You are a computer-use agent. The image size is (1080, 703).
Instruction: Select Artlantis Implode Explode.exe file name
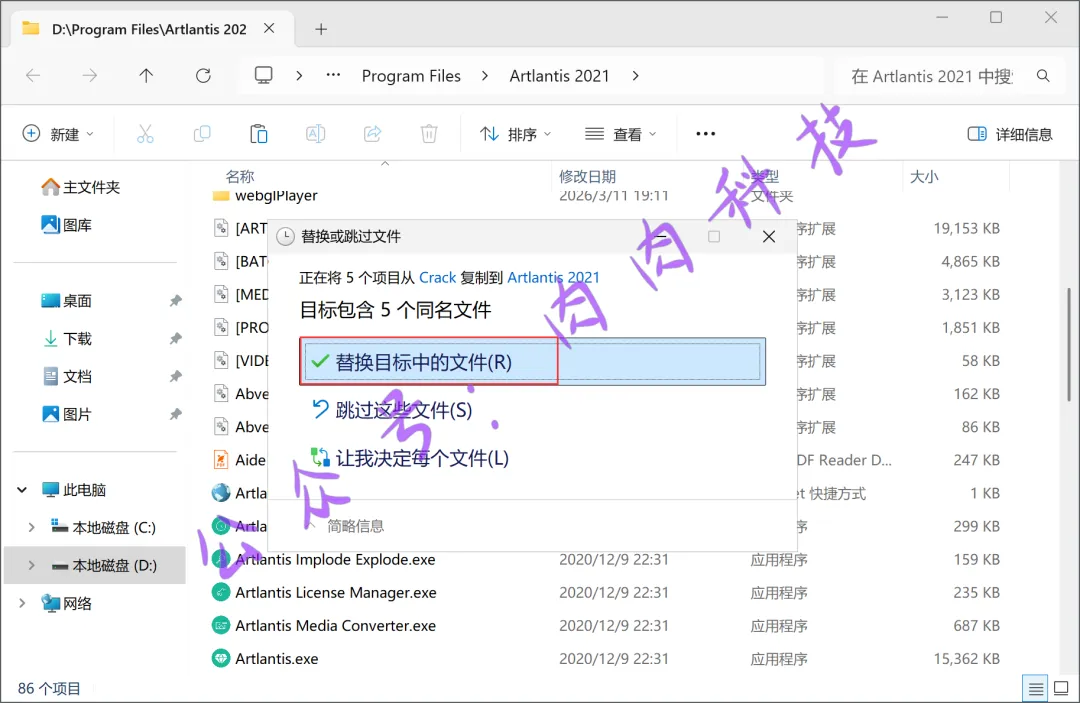(x=335, y=560)
